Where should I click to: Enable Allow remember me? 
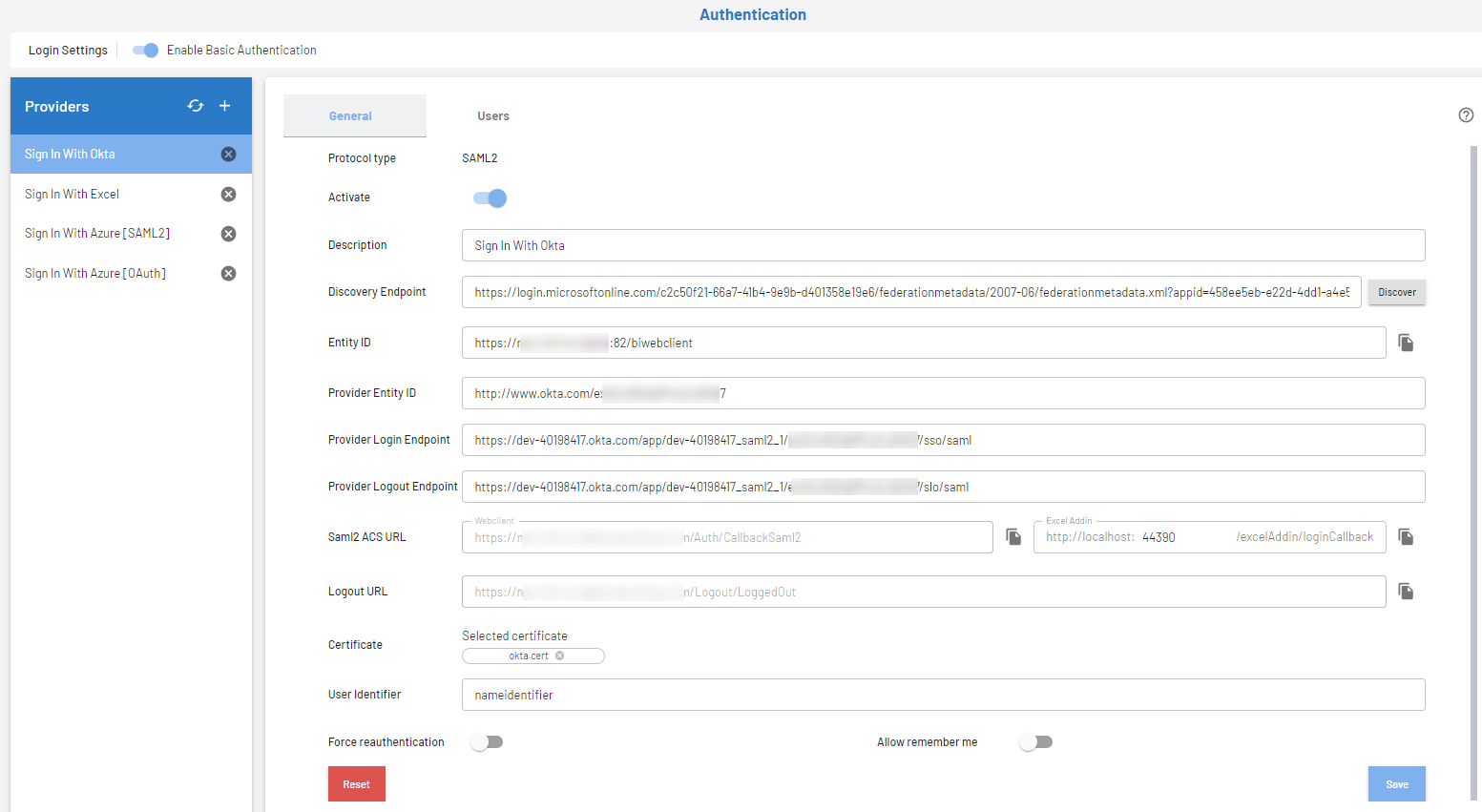click(x=1035, y=741)
